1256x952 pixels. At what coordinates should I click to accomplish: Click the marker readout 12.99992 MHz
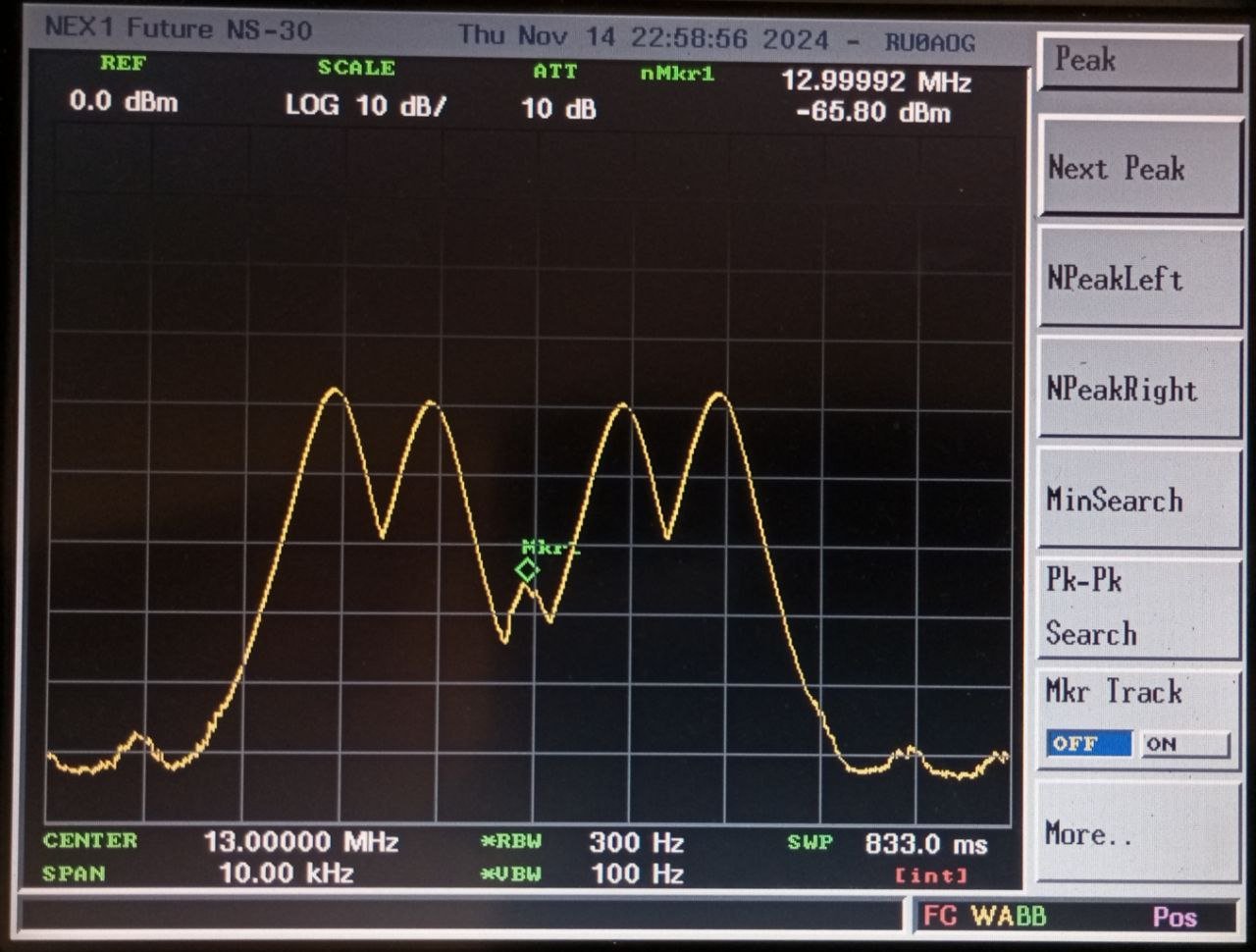[875, 81]
